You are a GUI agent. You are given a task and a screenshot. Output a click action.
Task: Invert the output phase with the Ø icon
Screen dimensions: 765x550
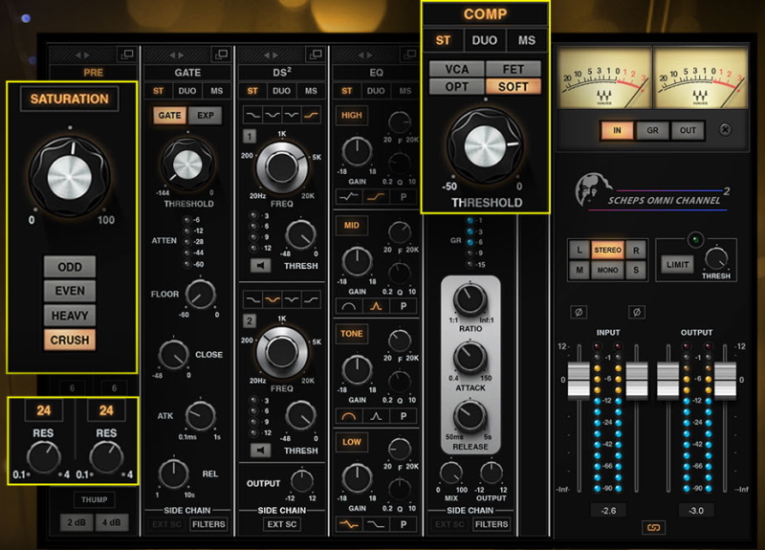pos(636,312)
